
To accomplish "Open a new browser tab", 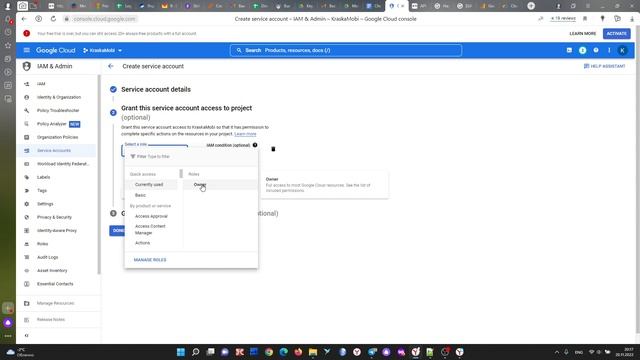I will pos(531,6).
